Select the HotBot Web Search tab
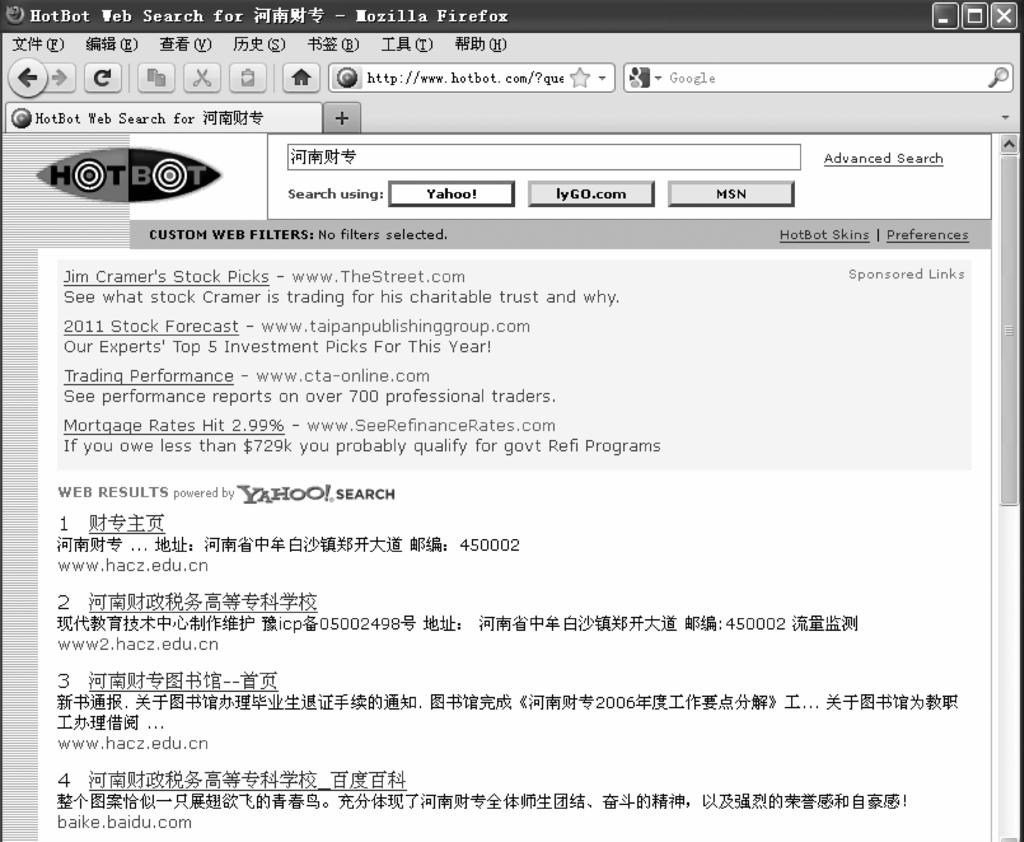1024x842 pixels. coord(163,118)
